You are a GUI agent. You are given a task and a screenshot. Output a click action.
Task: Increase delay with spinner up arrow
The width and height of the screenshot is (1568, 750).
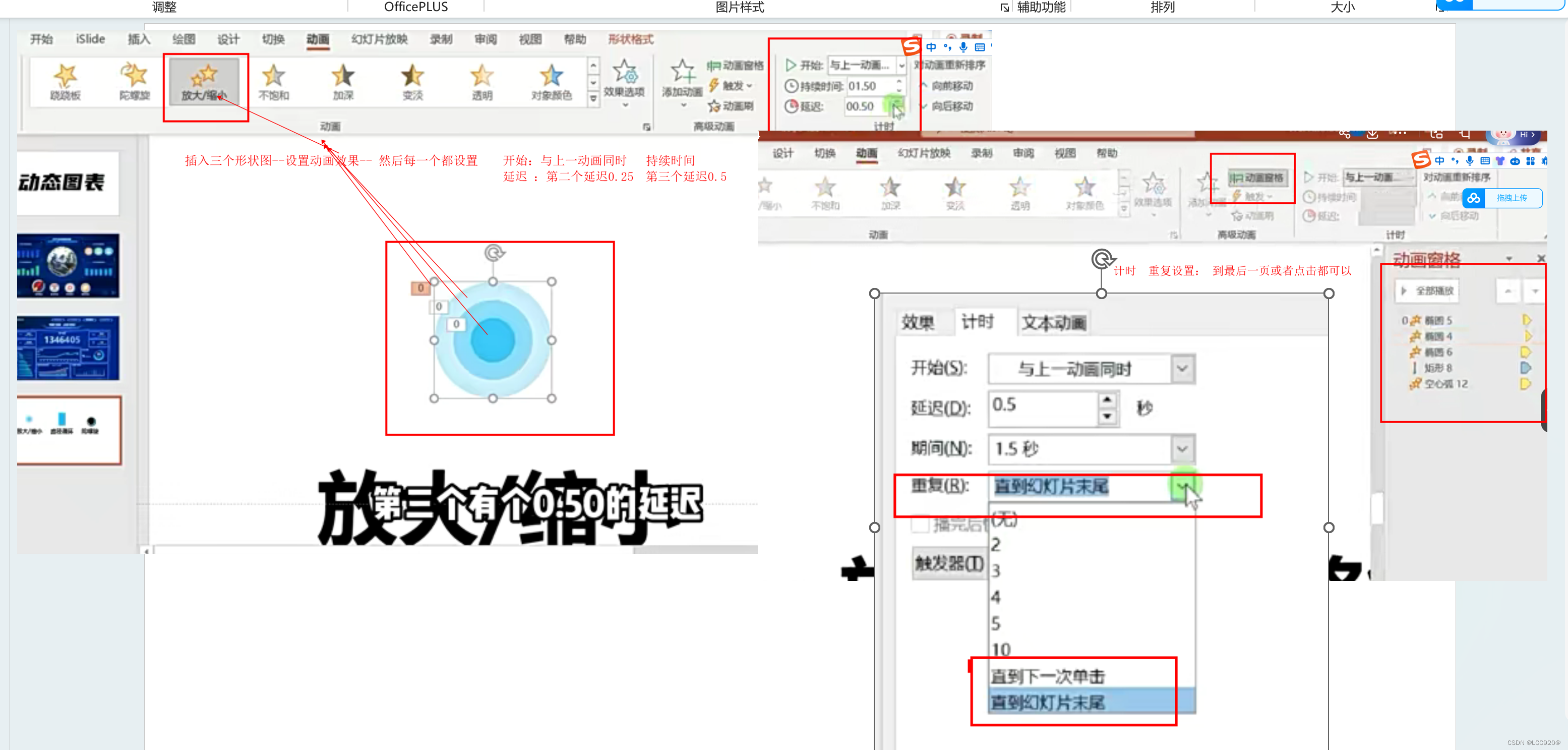[1107, 399]
